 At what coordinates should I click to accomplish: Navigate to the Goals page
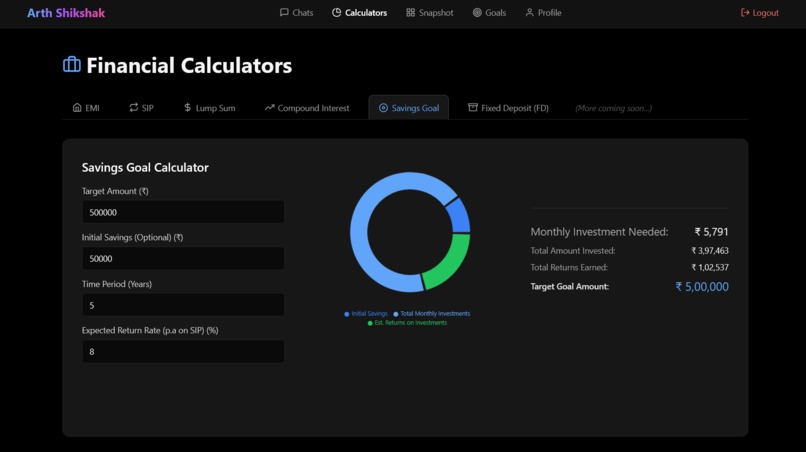point(489,12)
